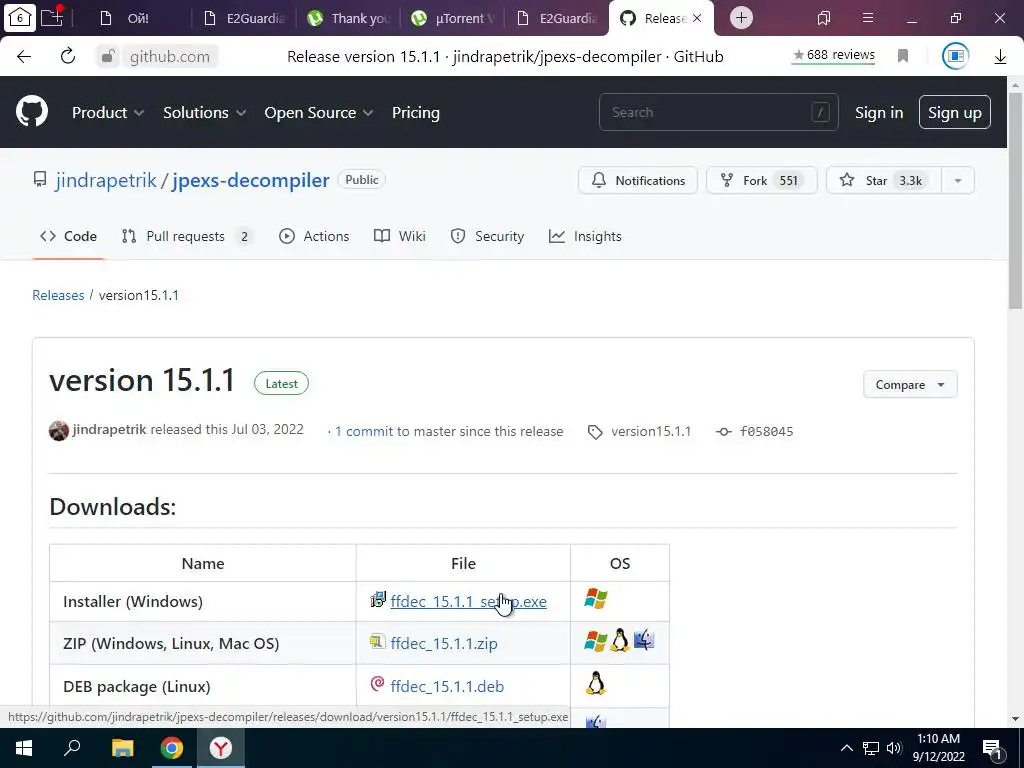This screenshot has width=1024, height=768.
Task: Expand the Product menu
Action: pyautogui.click(x=108, y=112)
